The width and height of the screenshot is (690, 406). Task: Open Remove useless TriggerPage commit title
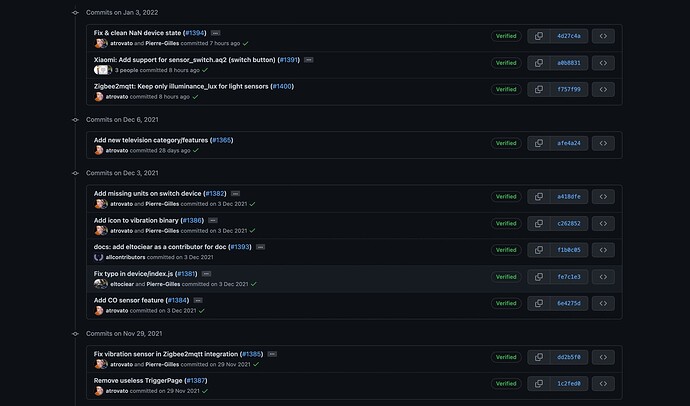139,380
